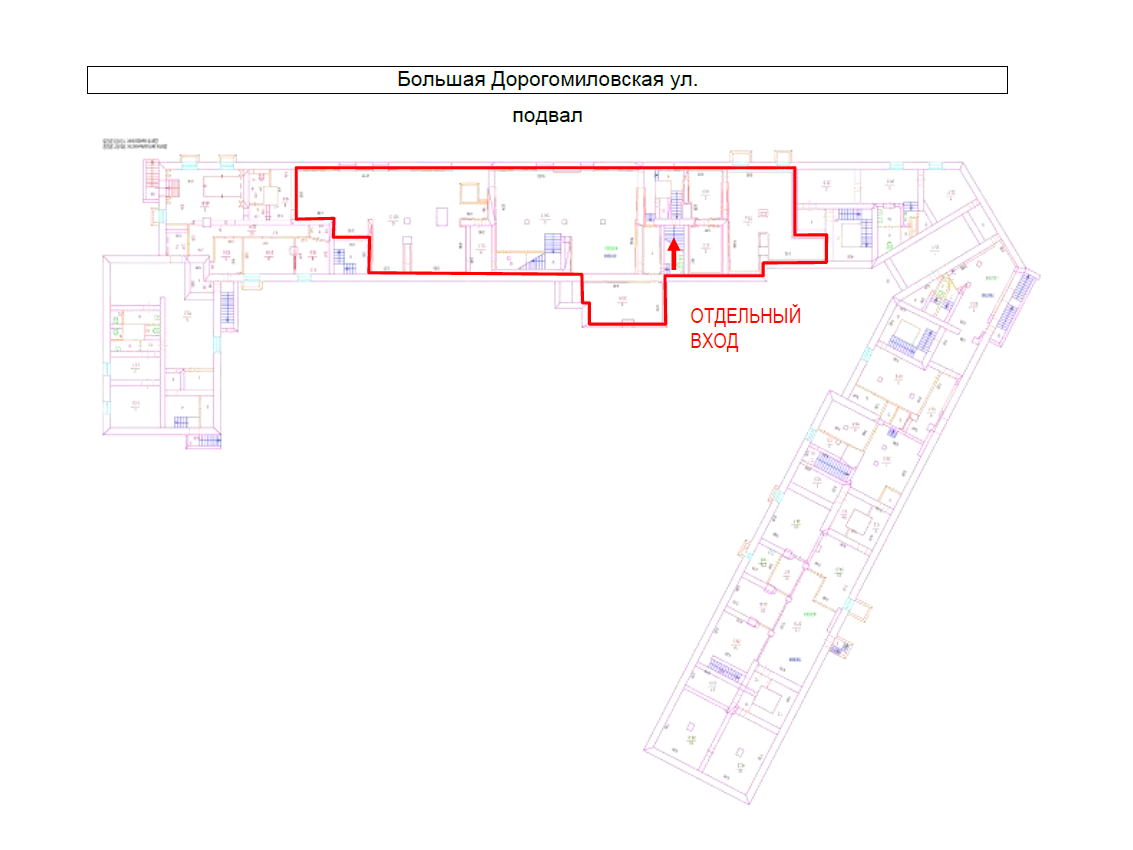Click the long vertical staircase beside the left wing
The width and height of the screenshot is (1133, 850).
[226, 305]
